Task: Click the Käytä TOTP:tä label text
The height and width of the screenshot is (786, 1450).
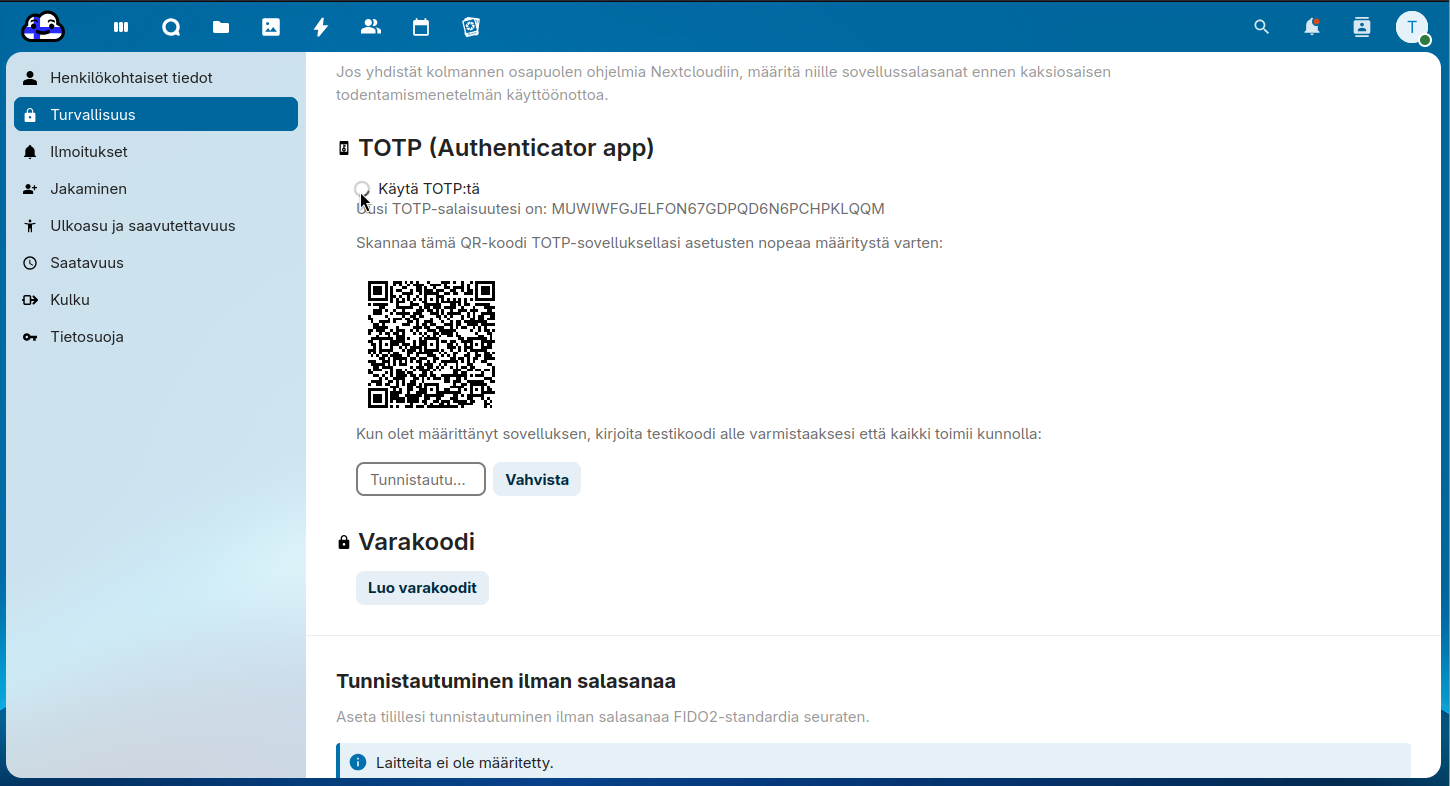Action: [x=429, y=189]
